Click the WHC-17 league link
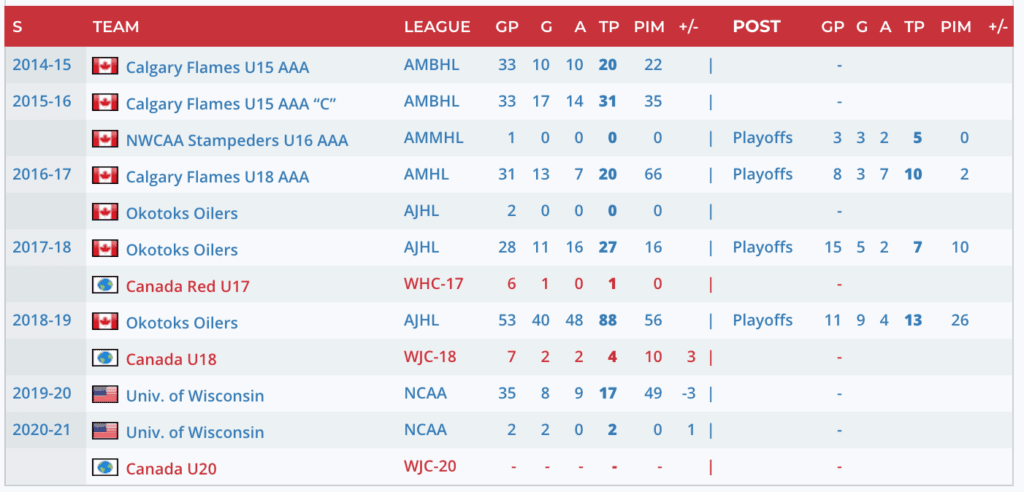The width and height of the screenshot is (1024, 492). (x=434, y=284)
